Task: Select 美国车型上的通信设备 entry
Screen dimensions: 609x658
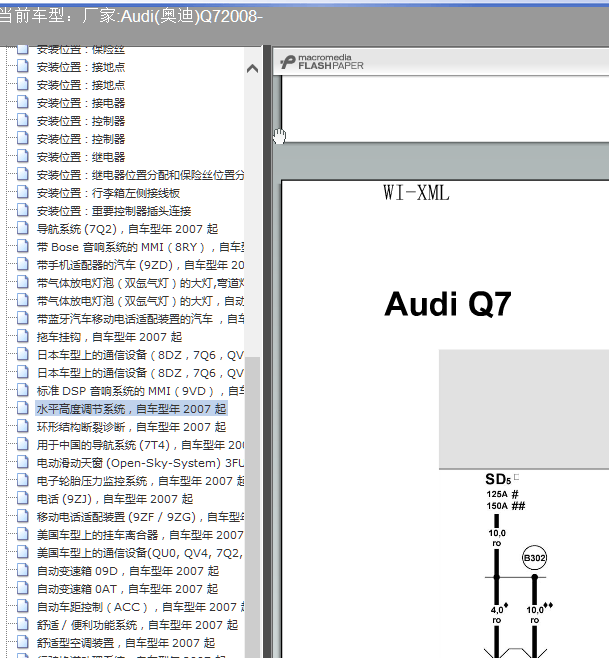Action: pos(140,554)
